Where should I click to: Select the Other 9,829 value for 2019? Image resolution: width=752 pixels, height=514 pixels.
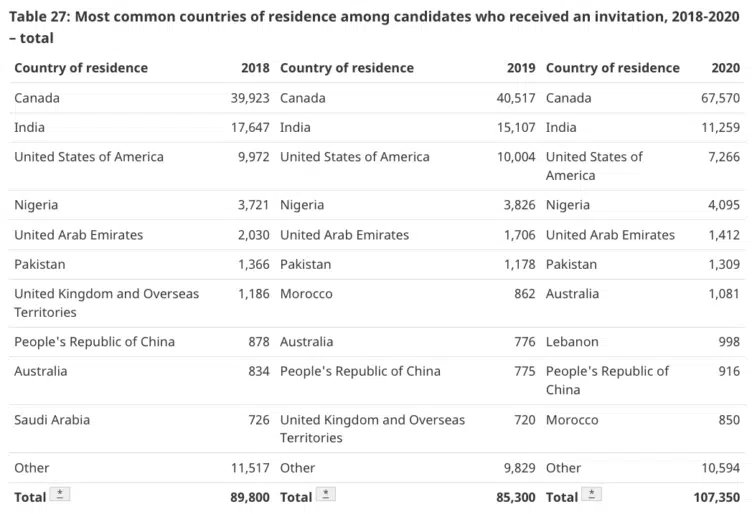(x=519, y=467)
